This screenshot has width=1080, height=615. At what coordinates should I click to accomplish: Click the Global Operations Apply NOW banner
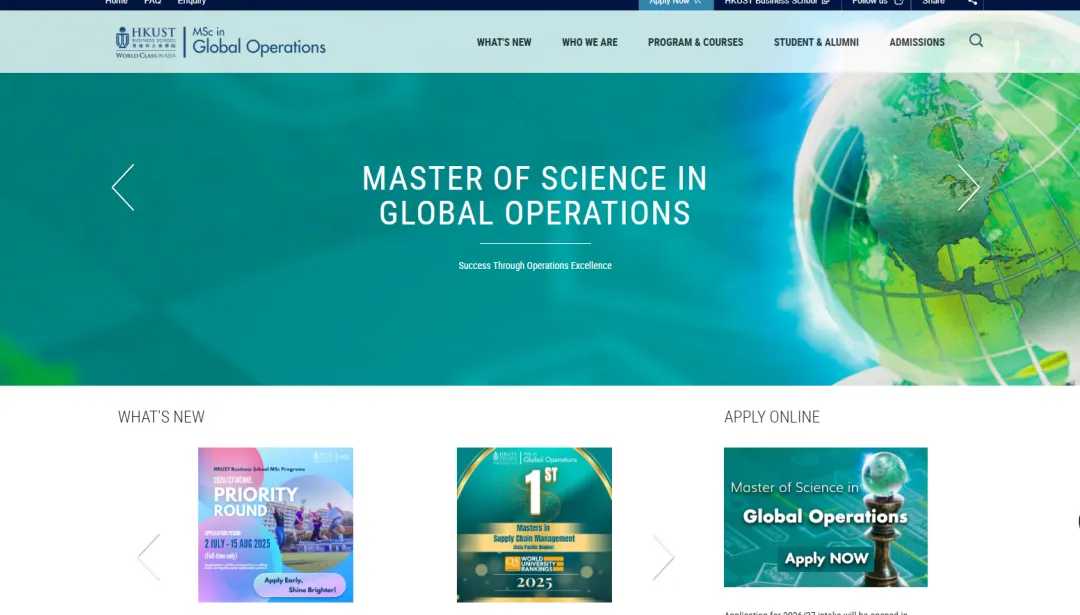825,517
